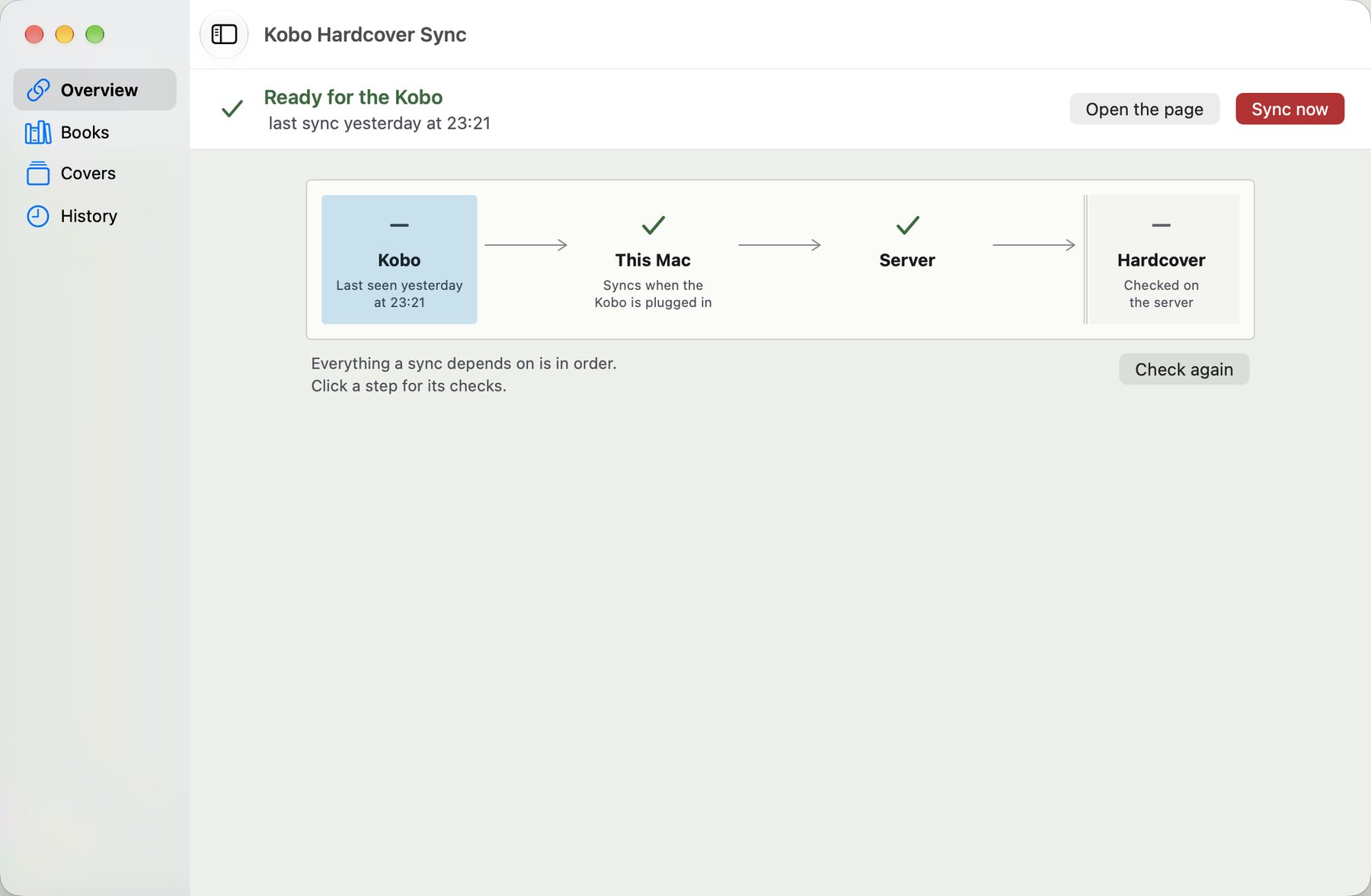
Task: Minimize the window with yellow button
Action: pyautogui.click(x=65, y=34)
